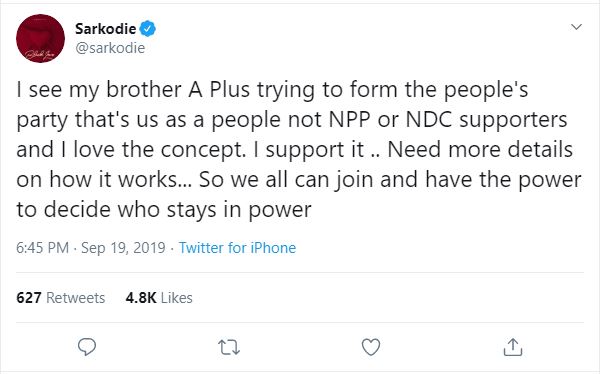Click the last tweet line 'who stays in power'

(x=214, y=210)
